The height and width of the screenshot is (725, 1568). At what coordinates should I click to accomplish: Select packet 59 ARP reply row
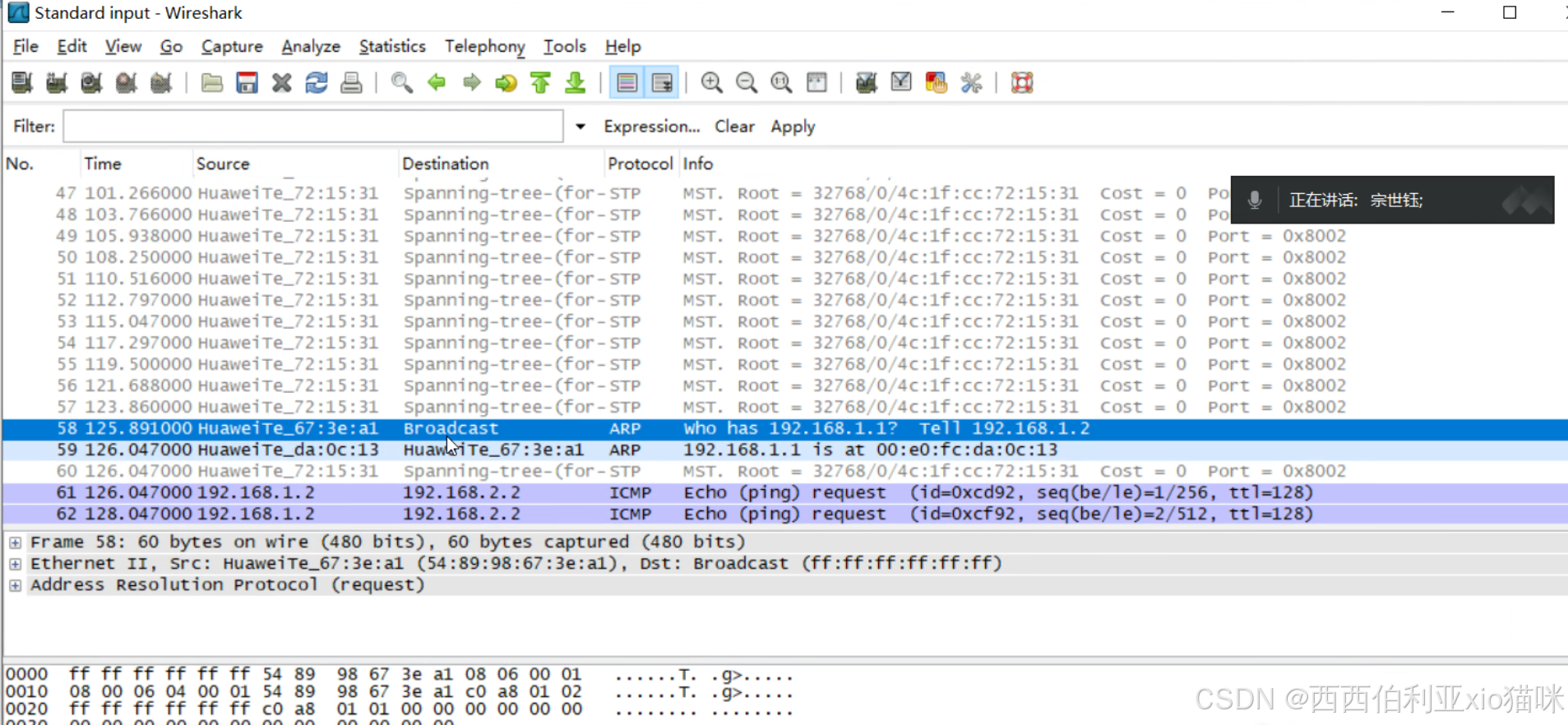tap(785, 450)
